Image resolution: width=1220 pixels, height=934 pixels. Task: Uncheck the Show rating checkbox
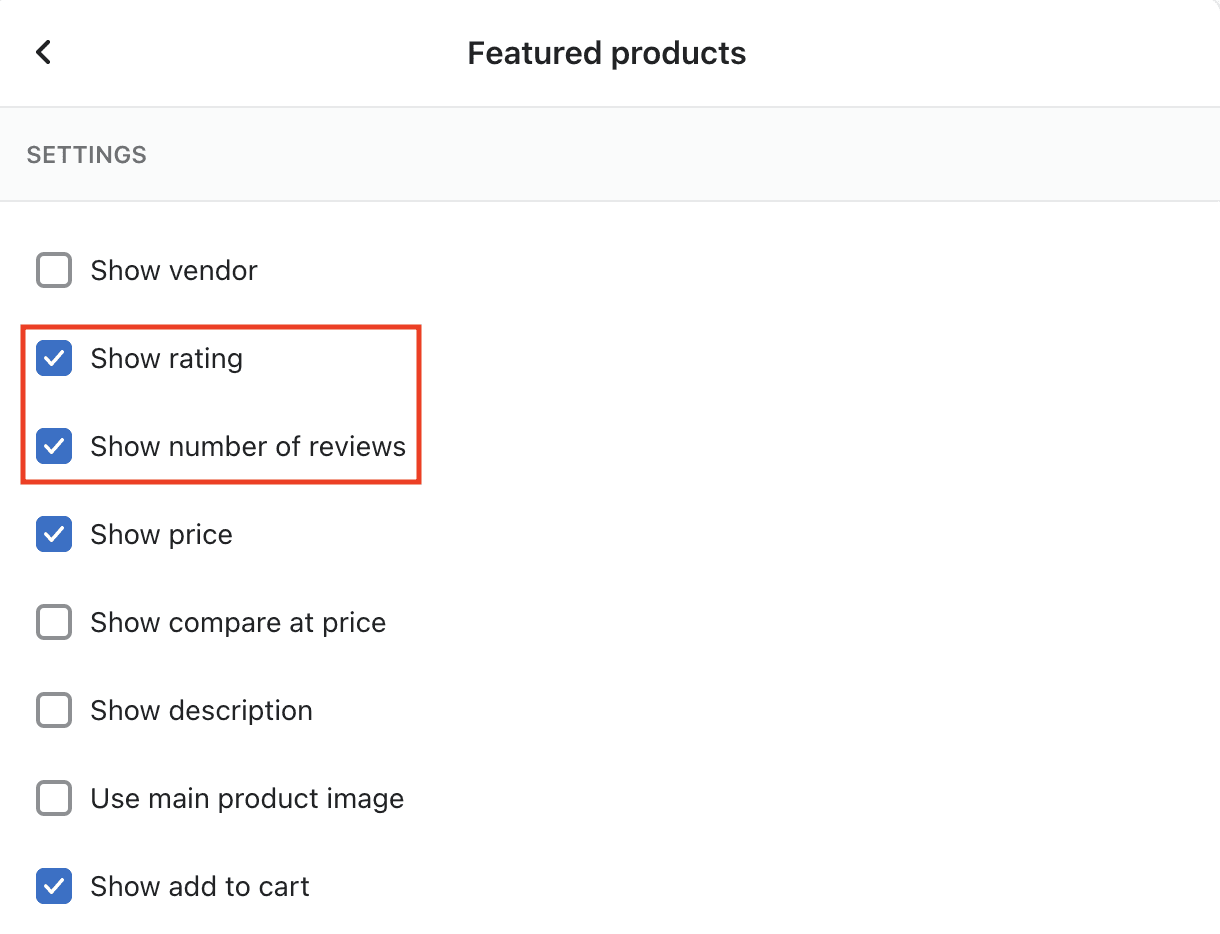click(54, 359)
